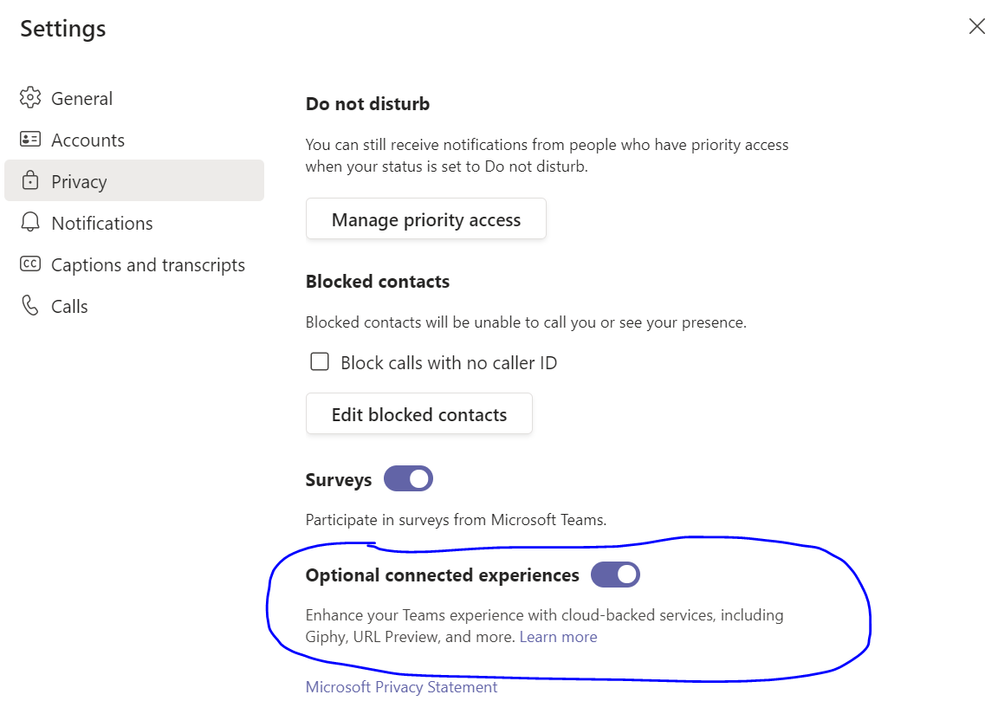The image size is (998, 728).
Task: Switch to the Accounts label
Action: coord(88,140)
